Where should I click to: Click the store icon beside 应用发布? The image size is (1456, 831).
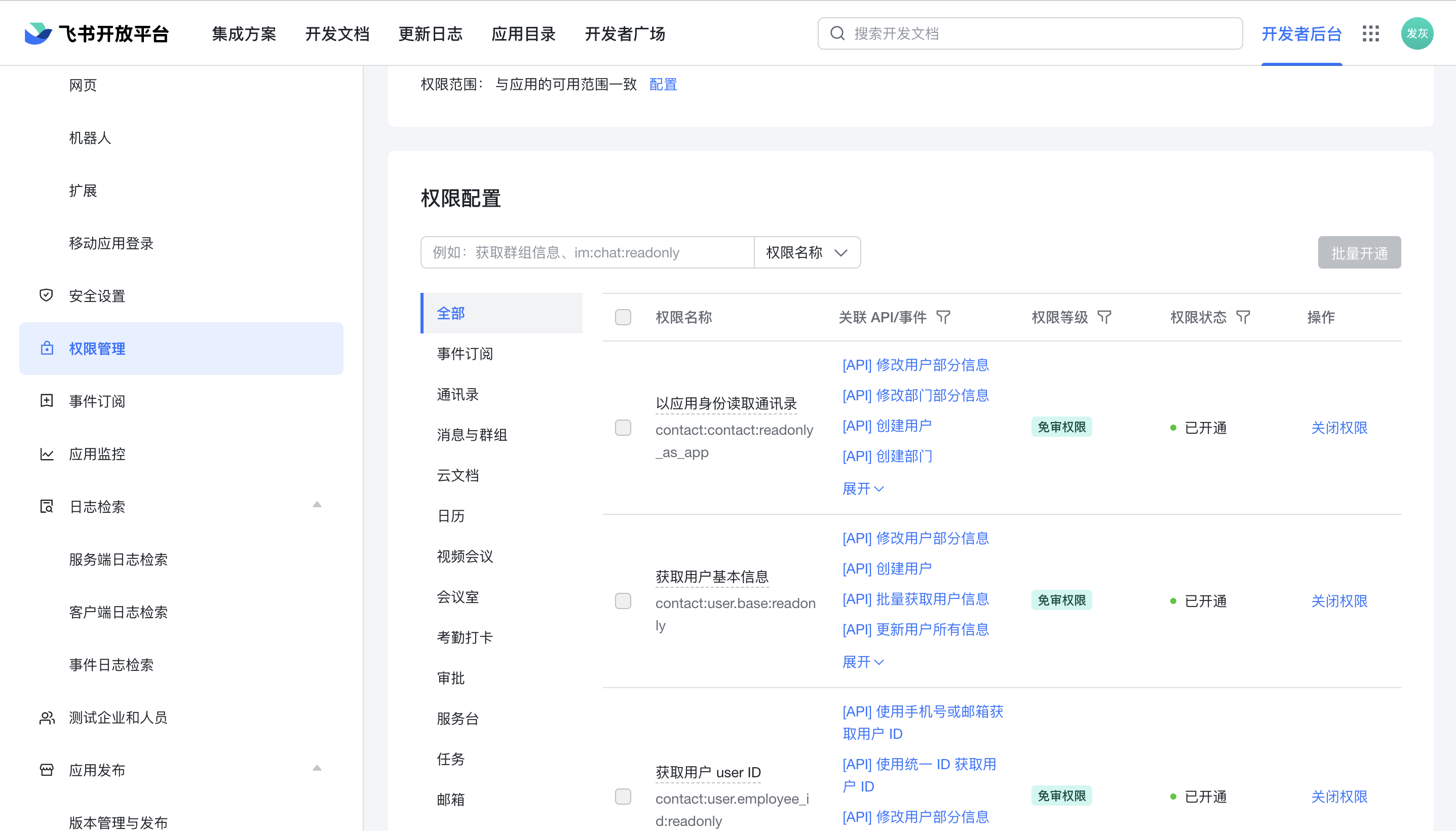tap(47, 770)
